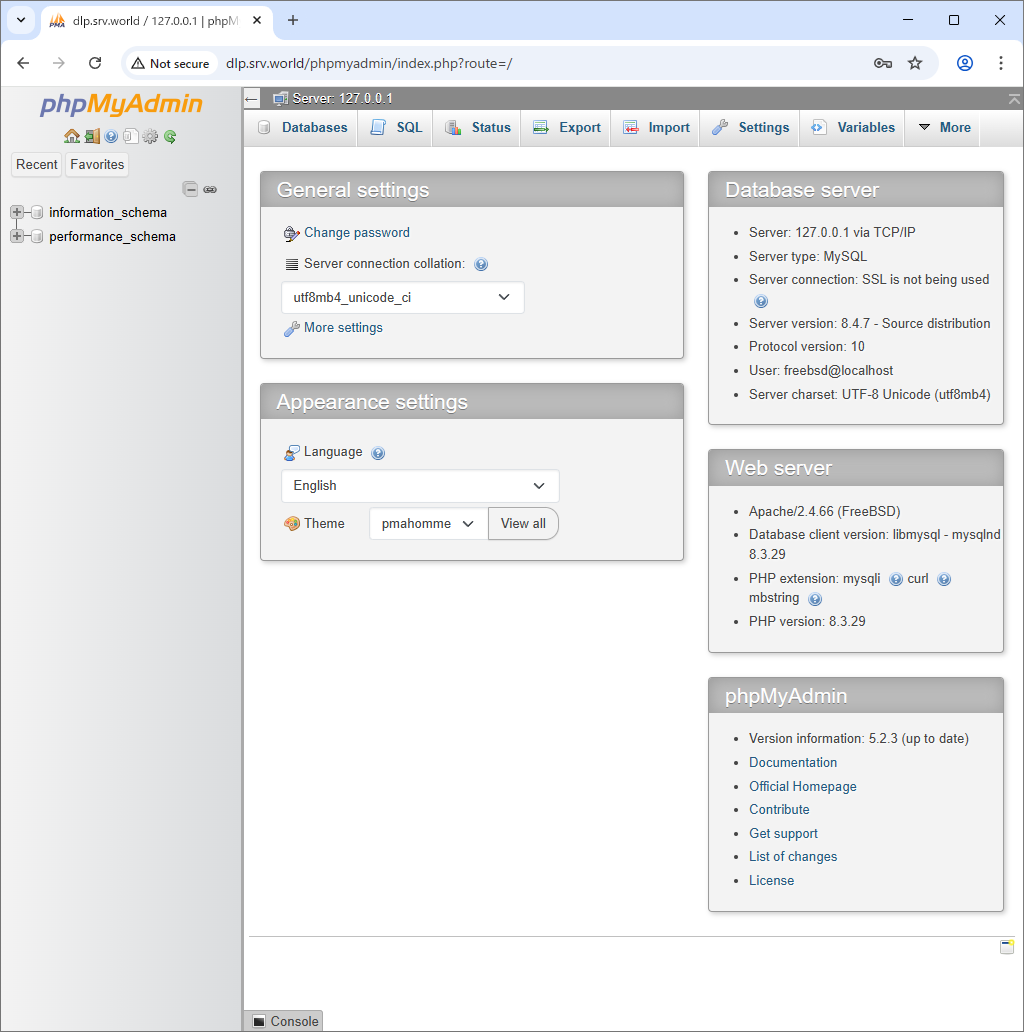Open the pmahomme theme dropdown
Image resolution: width=1024 pixels, height=1032 pixels.
(428, 524)
